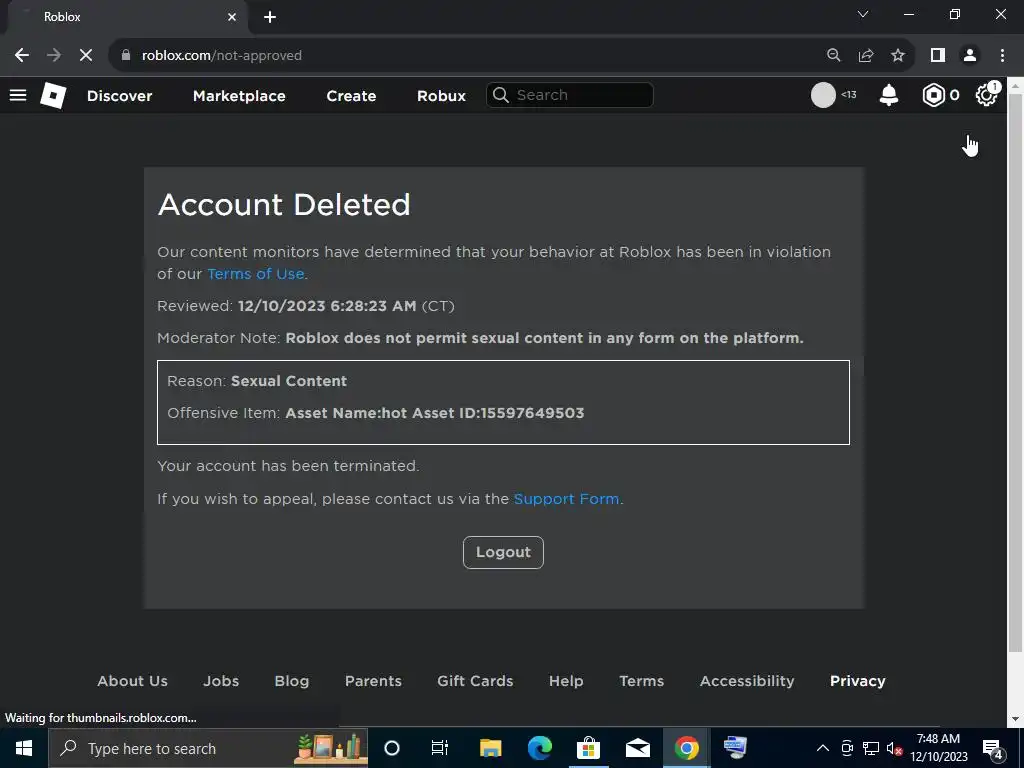Open the Windows action center
The image size is (1024, 768).
point(993,749)
